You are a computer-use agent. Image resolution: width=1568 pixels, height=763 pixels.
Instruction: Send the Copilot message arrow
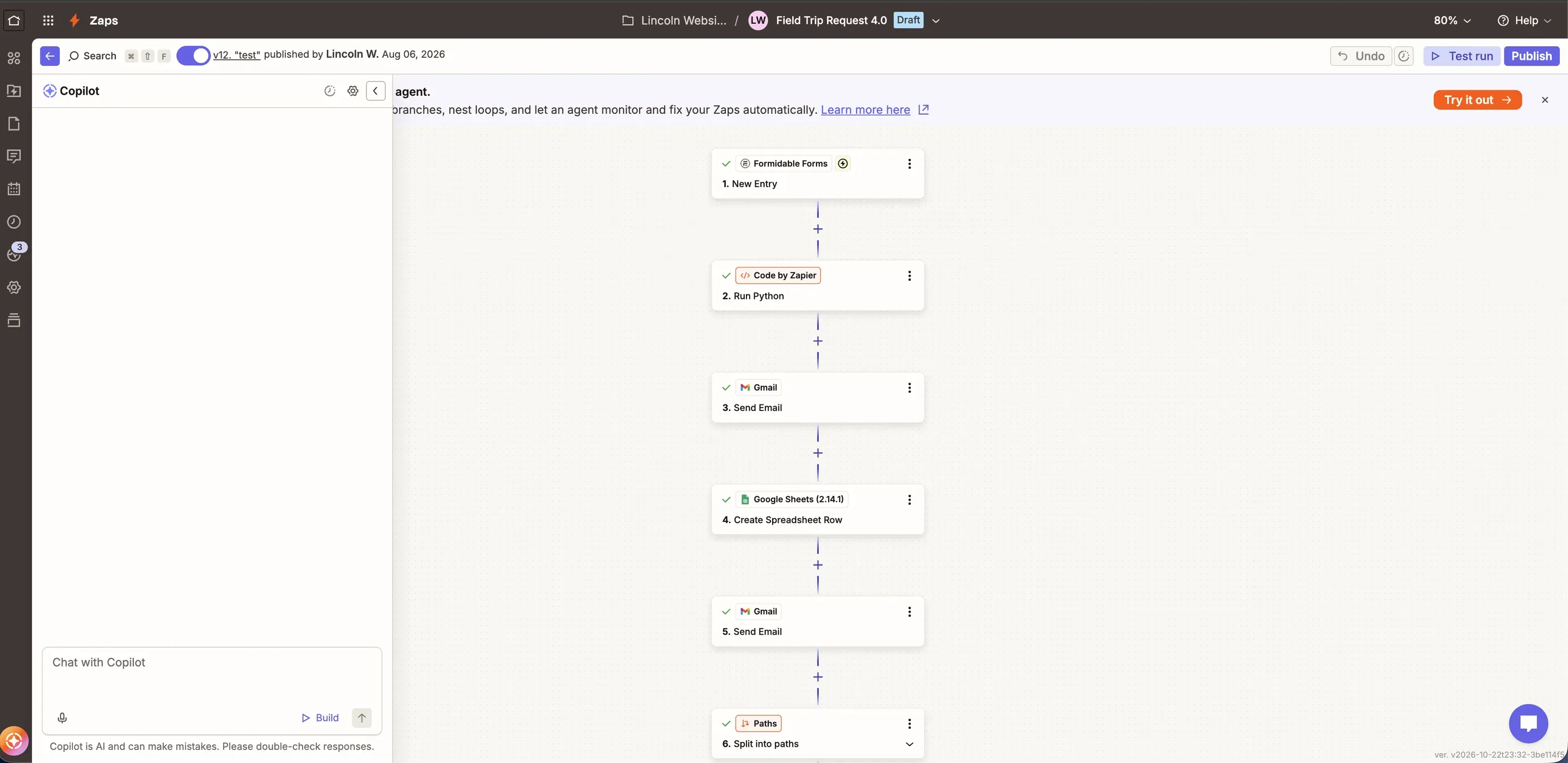coord(362,718)
